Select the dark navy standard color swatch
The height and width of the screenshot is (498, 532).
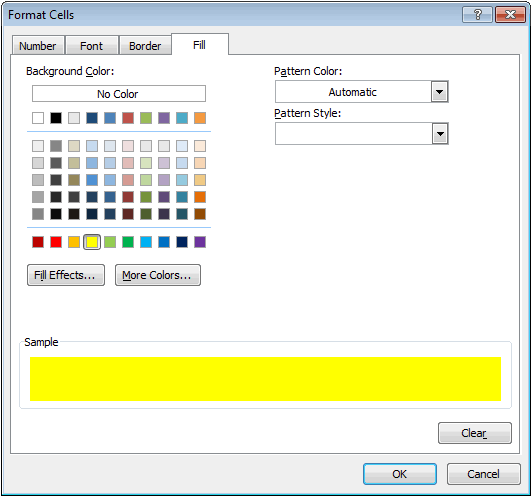[x=182, y=242]
